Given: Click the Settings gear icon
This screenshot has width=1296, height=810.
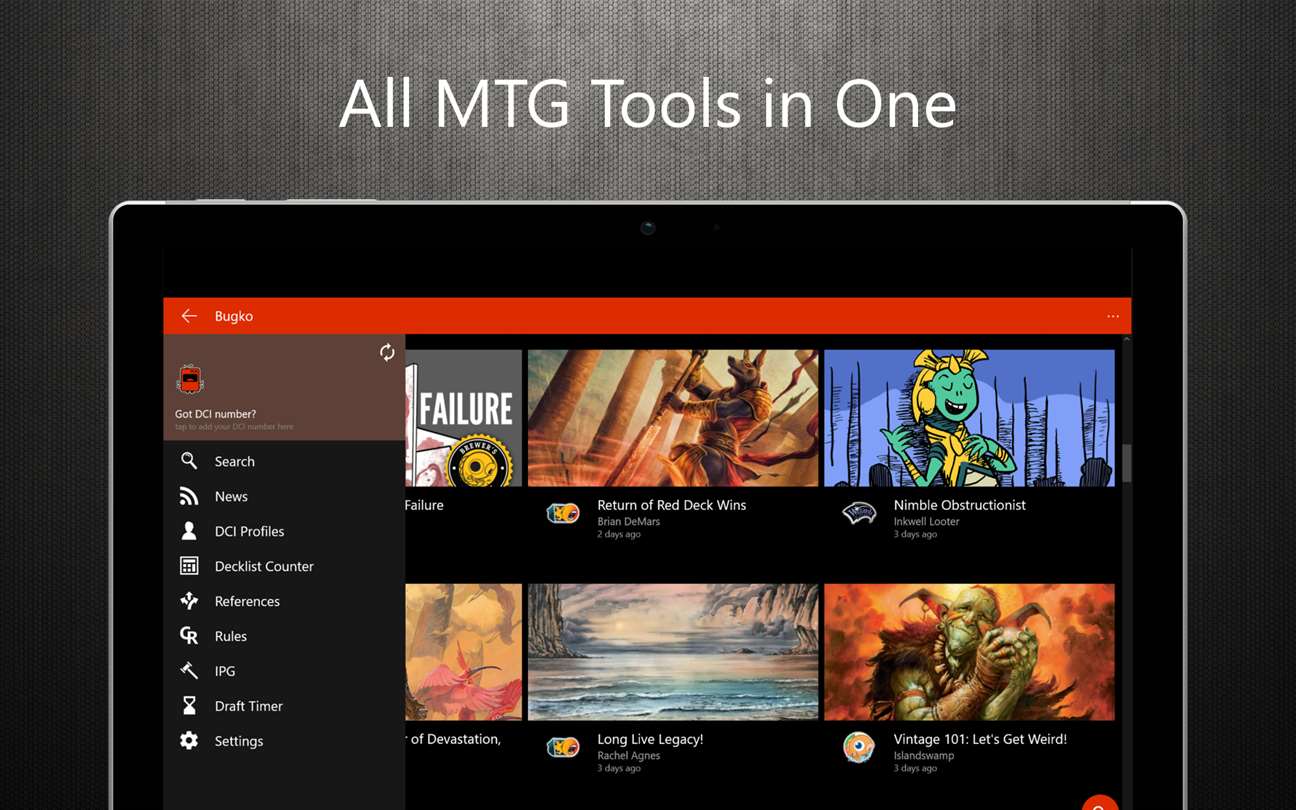Looking at the screenshot, I should pyautogui.click(x=189, y=741).
